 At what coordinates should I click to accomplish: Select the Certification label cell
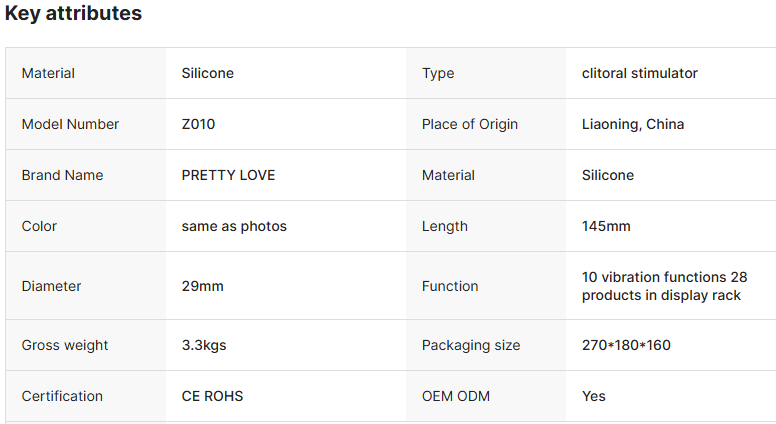pos(86,396)
